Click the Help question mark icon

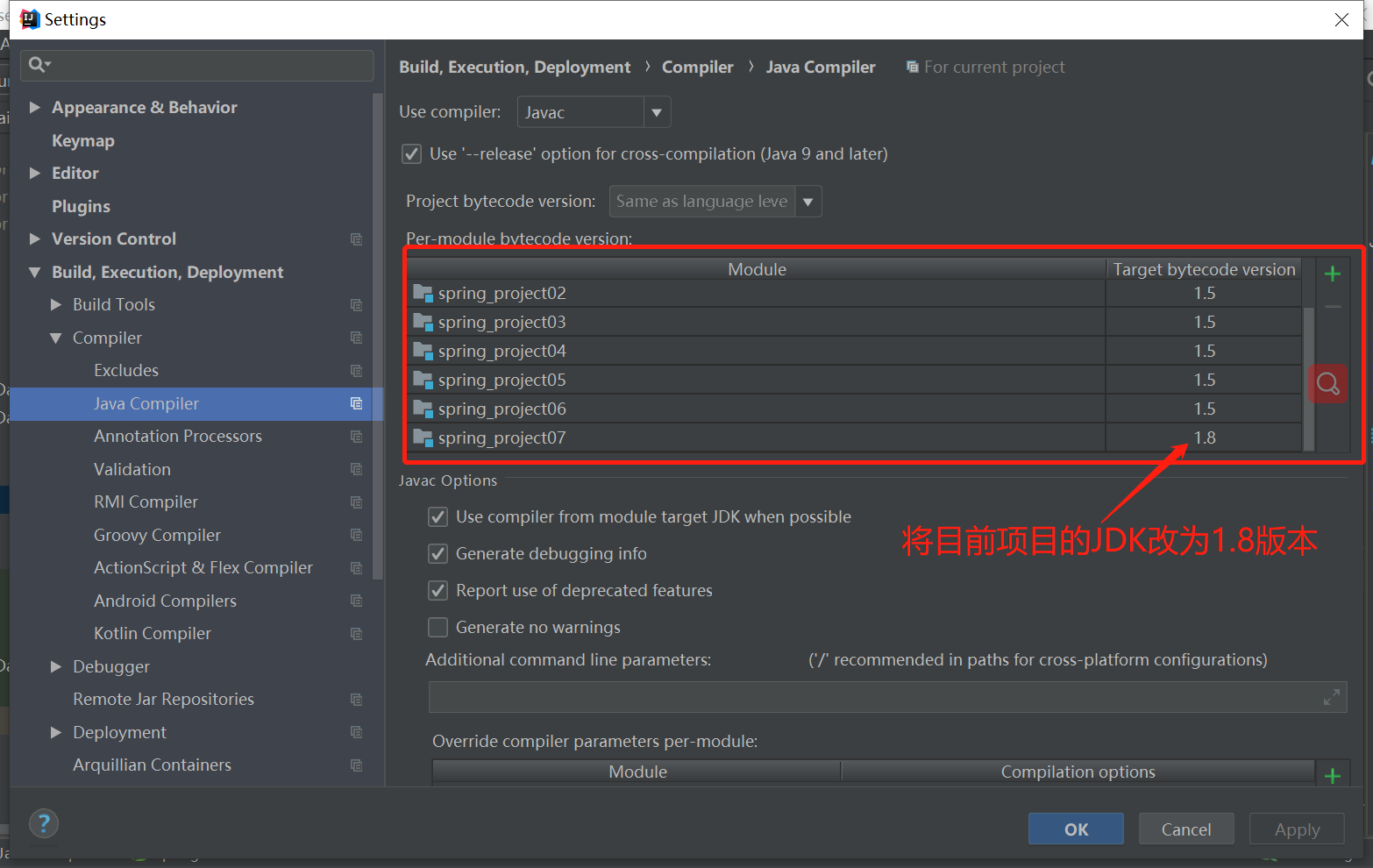[x=44, y=823]
